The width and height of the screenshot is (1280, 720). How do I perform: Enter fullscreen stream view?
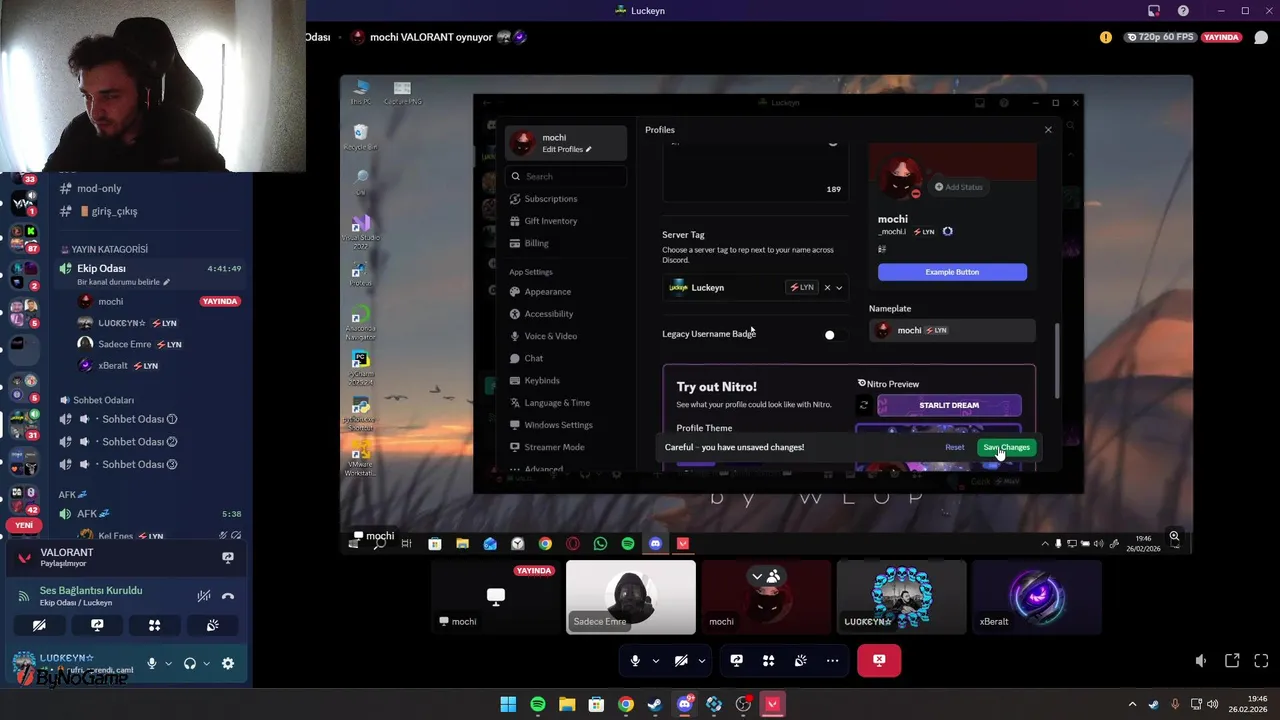pos(1261,660)
